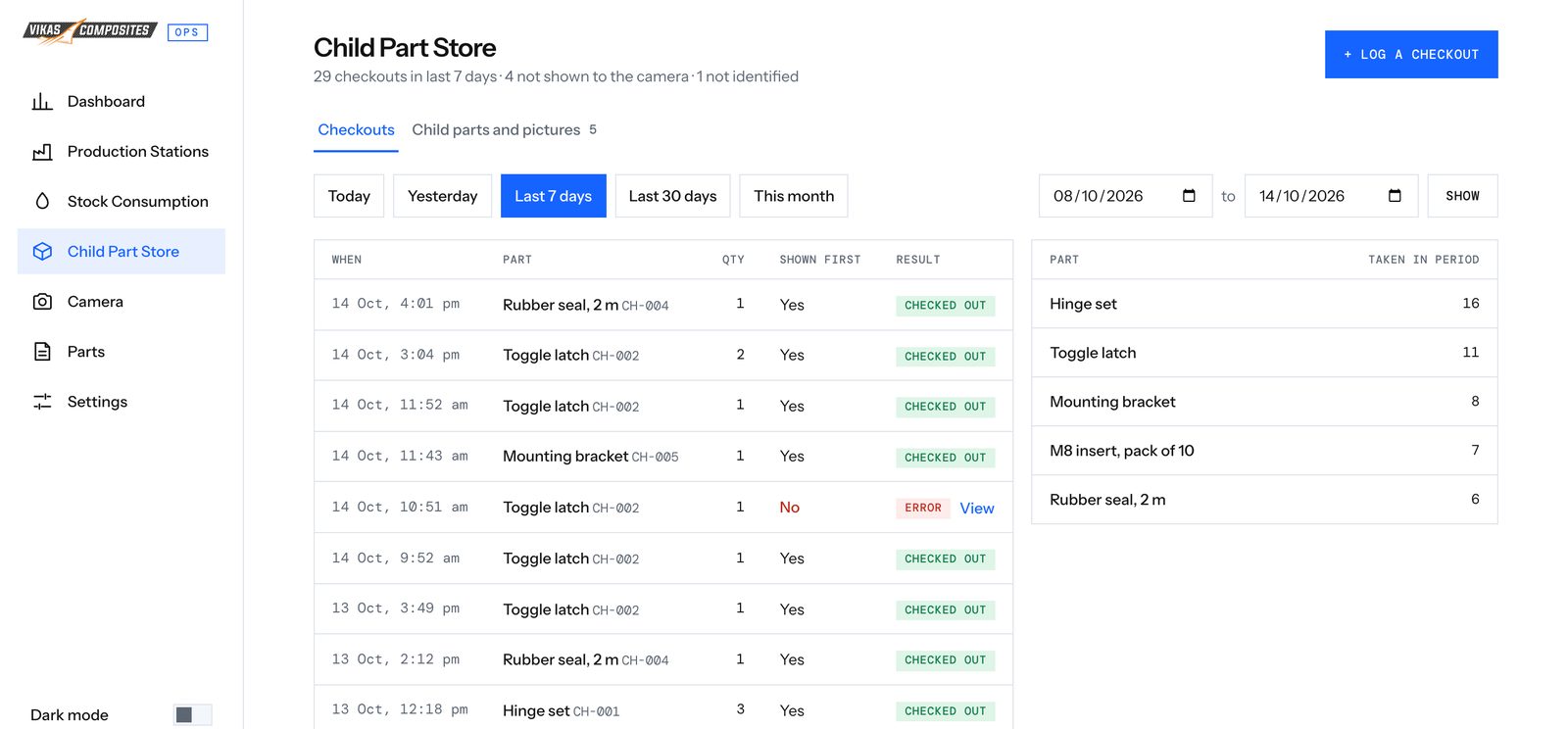Click the Vikas Composites logo
Screen dimensions: 1568x729
[90, 31]
